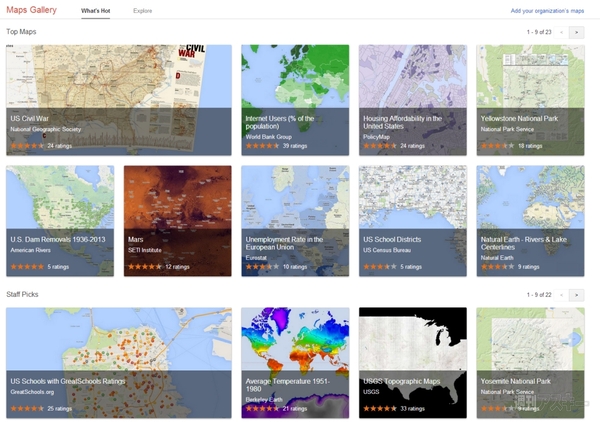Click Add your organization's maps link
600x422 pixels.
[x=547, y=11]
